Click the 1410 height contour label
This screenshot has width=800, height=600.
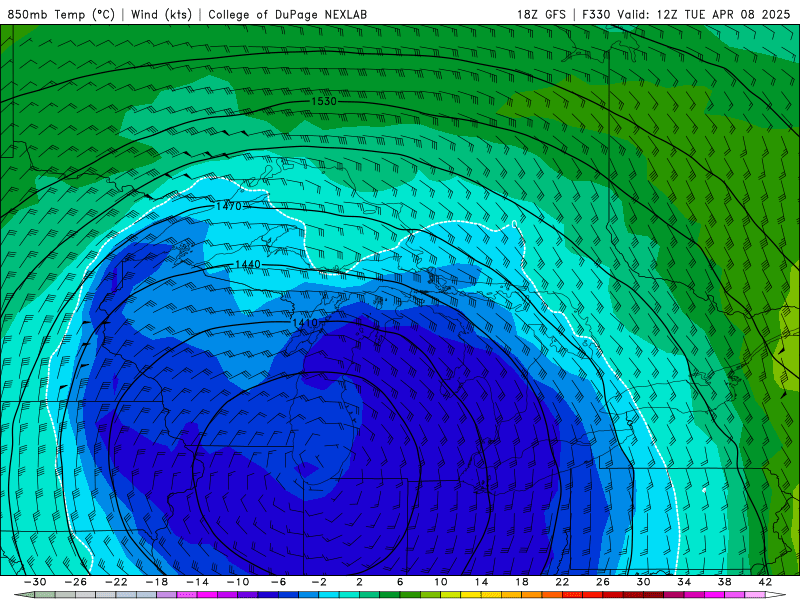pos(305,322)
